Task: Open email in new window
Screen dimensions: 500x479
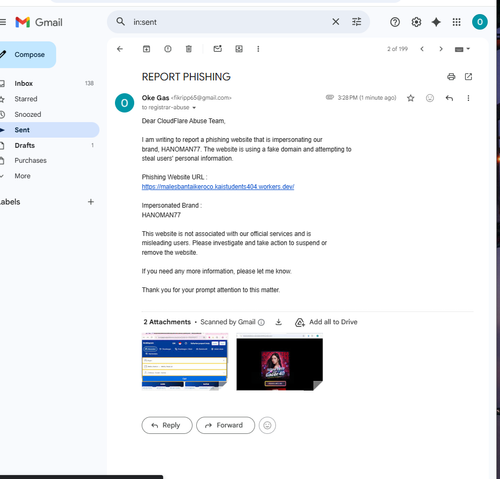Action: [x=468, y=77]
